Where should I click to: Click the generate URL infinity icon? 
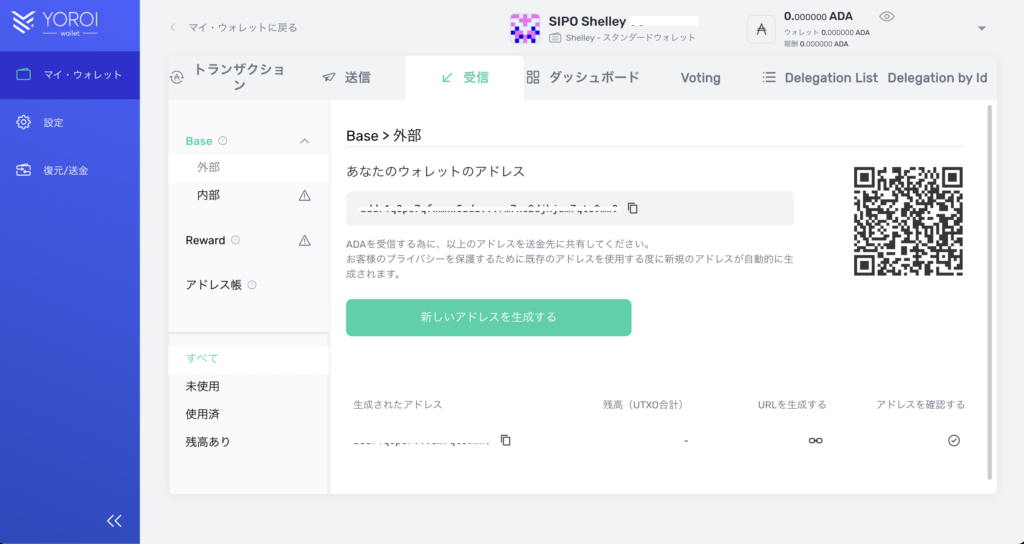tap(815, 440)
